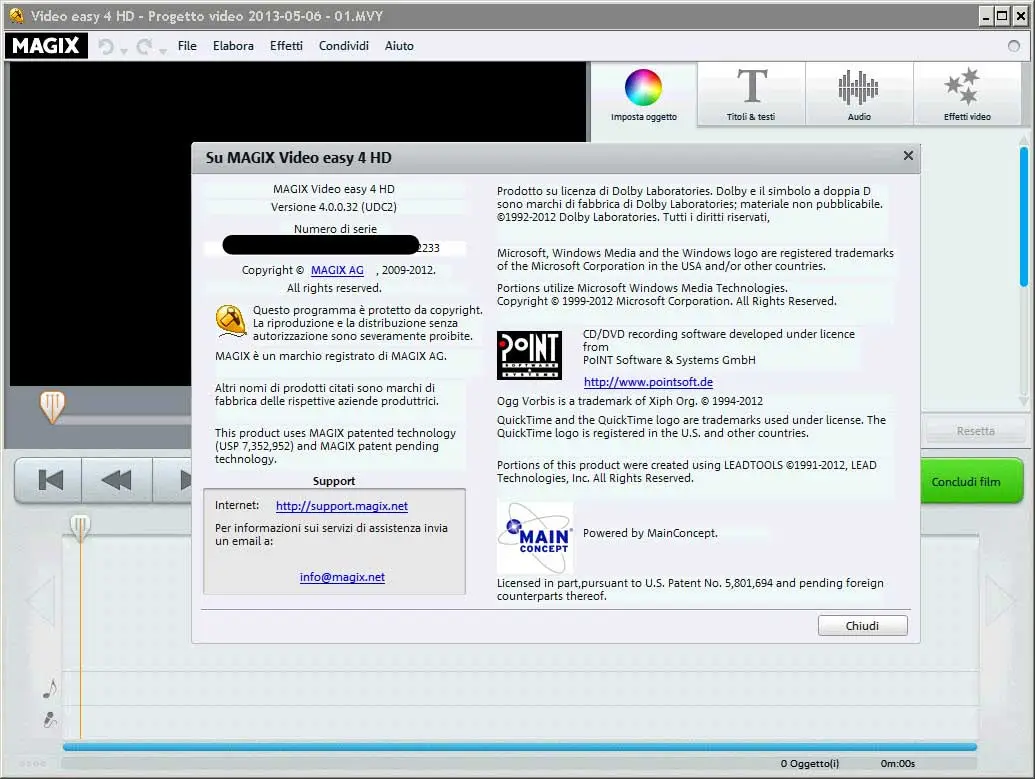
Task: Click the MAGIX program icon in dialog
Action: pyautogui.click(x=230, y=321)
